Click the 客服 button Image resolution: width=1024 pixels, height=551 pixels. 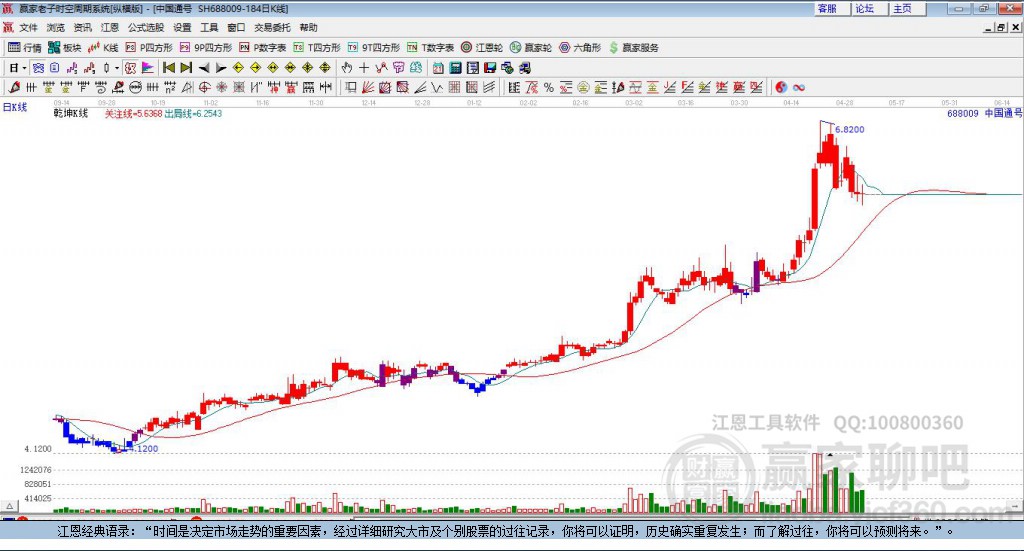coord(833,8)
